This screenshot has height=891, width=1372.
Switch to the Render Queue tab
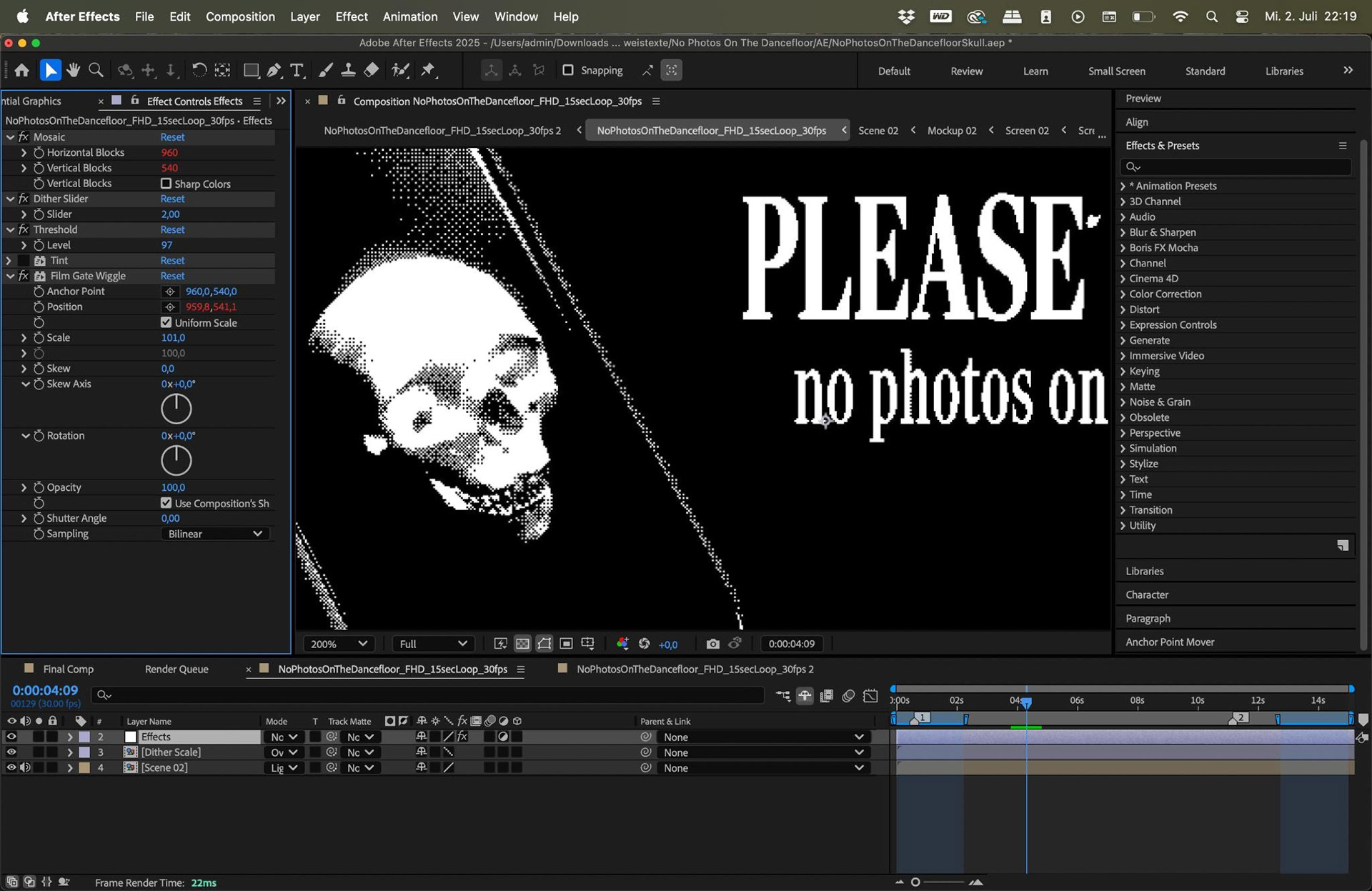point(176,669)
